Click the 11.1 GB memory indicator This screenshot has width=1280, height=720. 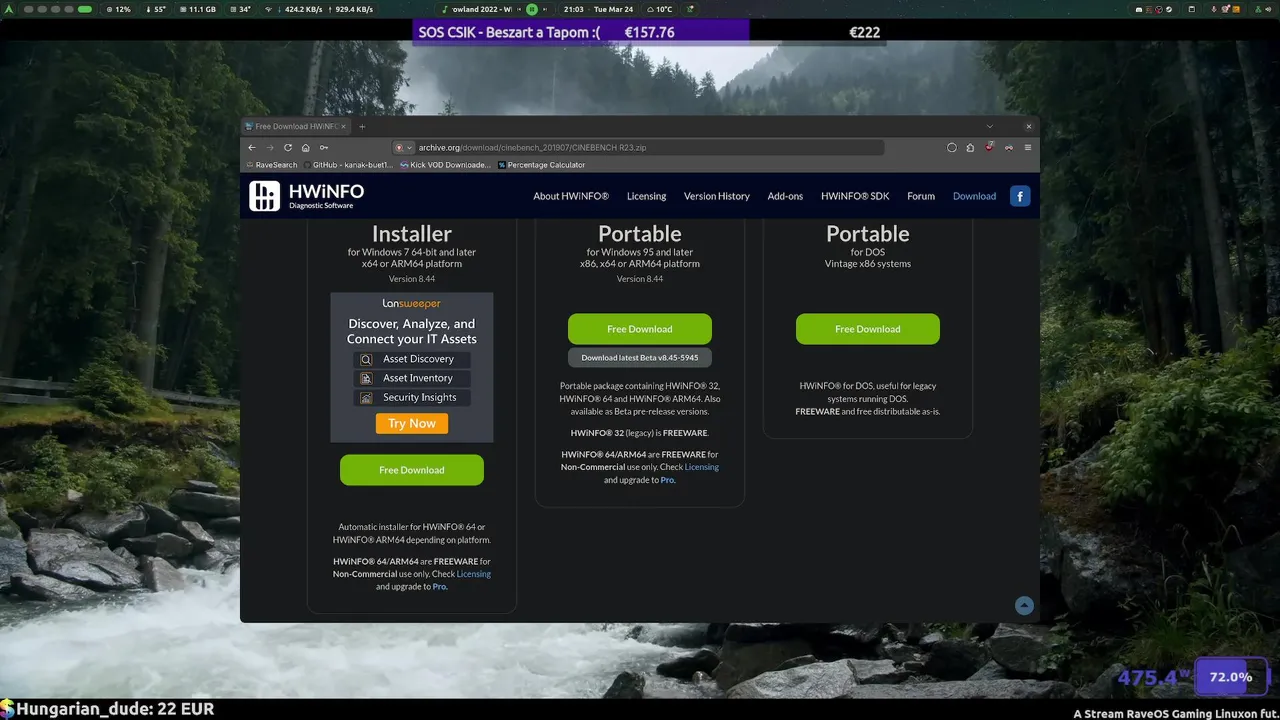click(x=196, y=9)
